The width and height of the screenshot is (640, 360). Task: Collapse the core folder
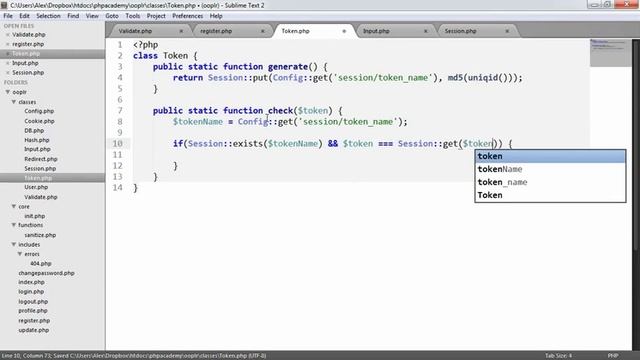point(14,207)
